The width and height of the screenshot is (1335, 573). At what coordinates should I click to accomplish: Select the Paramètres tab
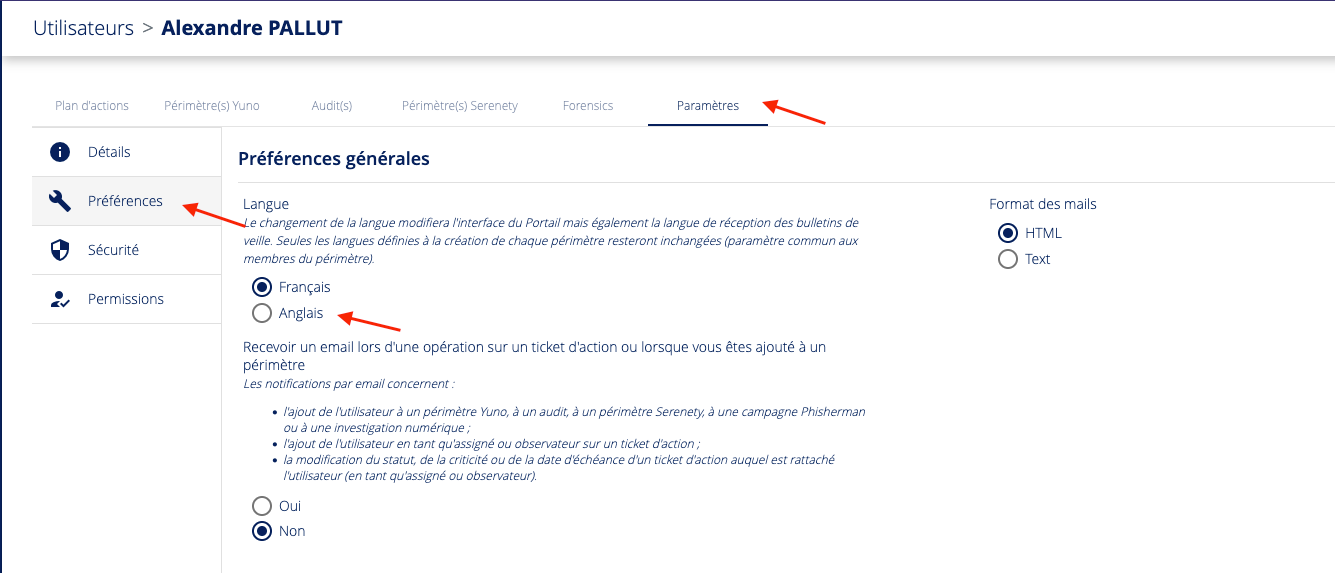[x=707, y=106]
